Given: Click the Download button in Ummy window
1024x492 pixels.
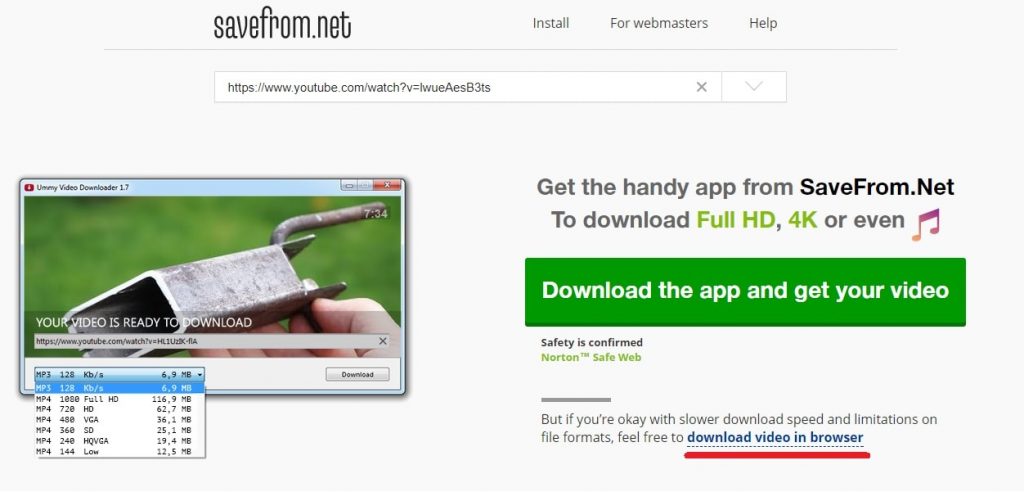Looking at the screenshot, I should (x=357, y=374).
